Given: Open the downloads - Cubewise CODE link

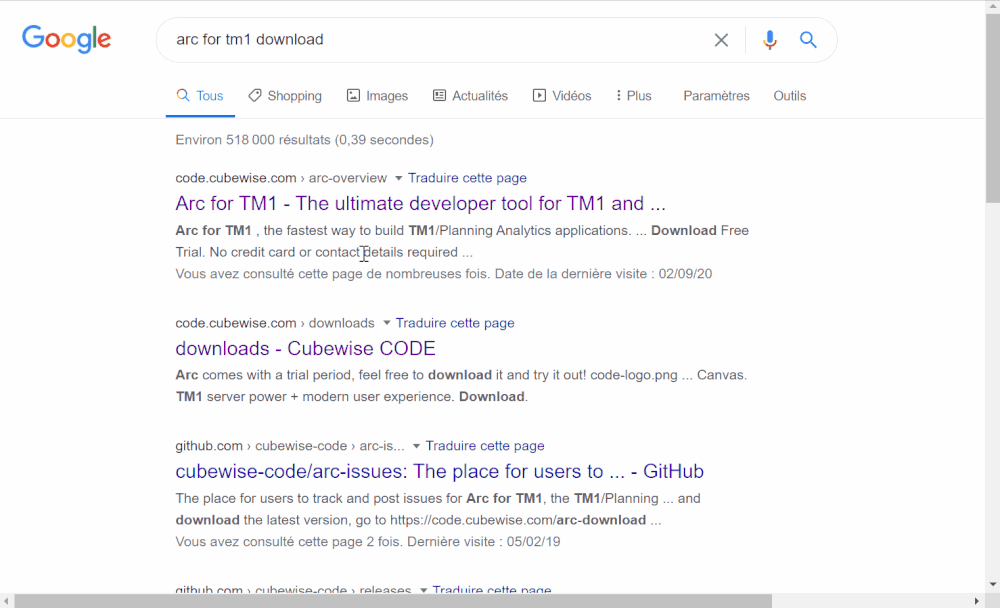Looking at the screenshot, I should click(x=305, y=348).
